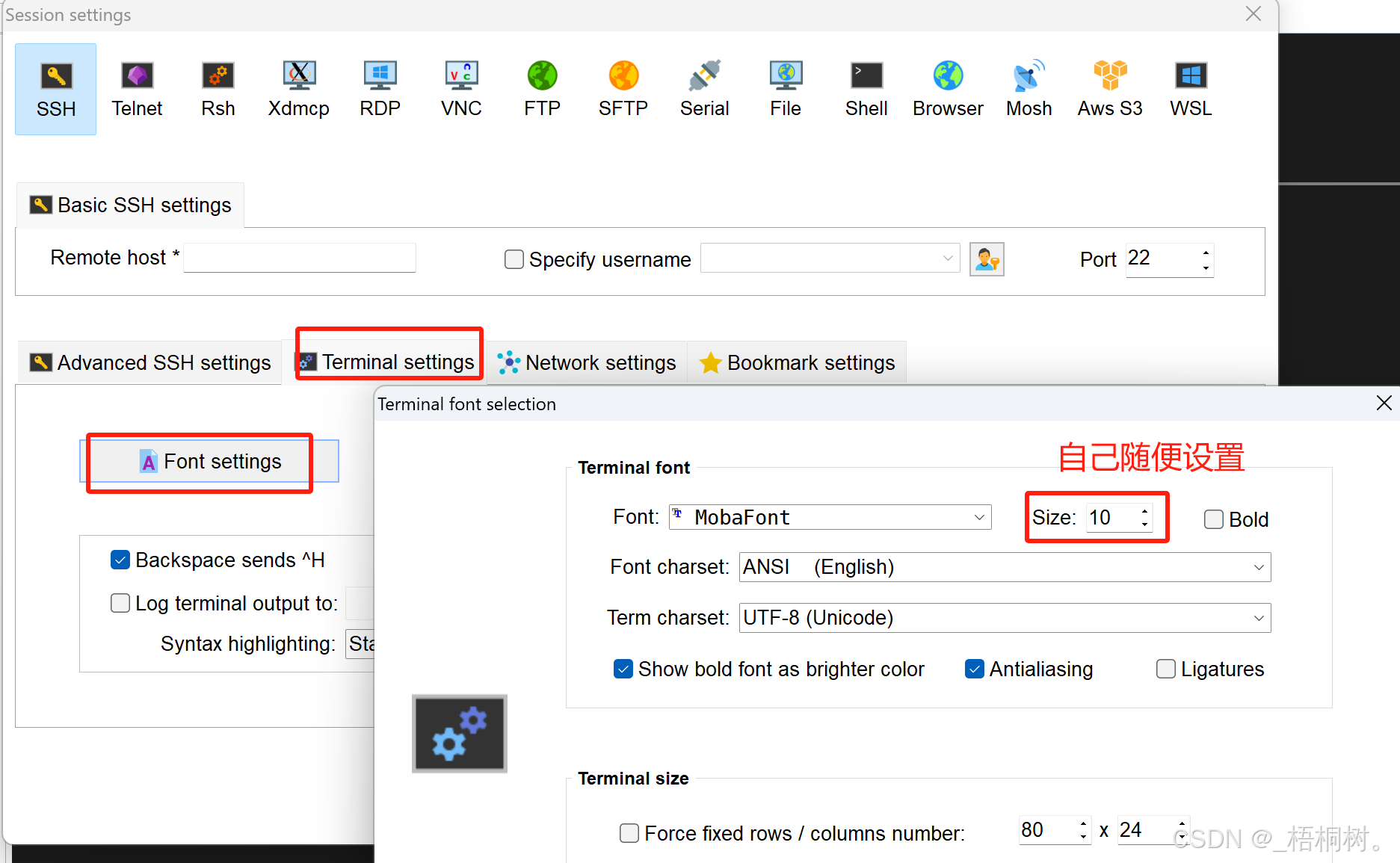Choose the Aws S3 session type
The image size is (1400, 863).
[x=1110, y=89]
